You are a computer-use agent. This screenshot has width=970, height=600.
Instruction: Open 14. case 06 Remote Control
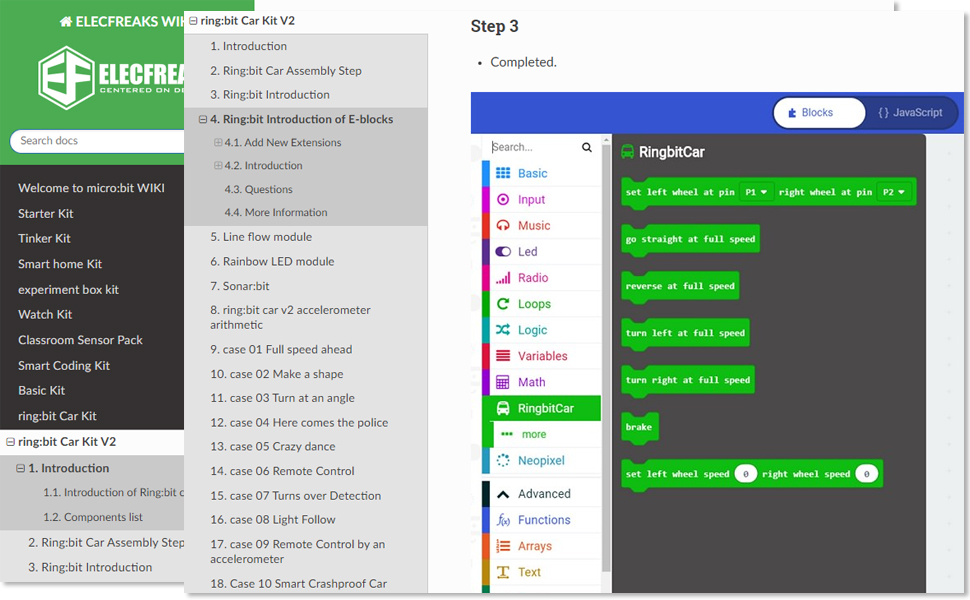tap(282, 471)
